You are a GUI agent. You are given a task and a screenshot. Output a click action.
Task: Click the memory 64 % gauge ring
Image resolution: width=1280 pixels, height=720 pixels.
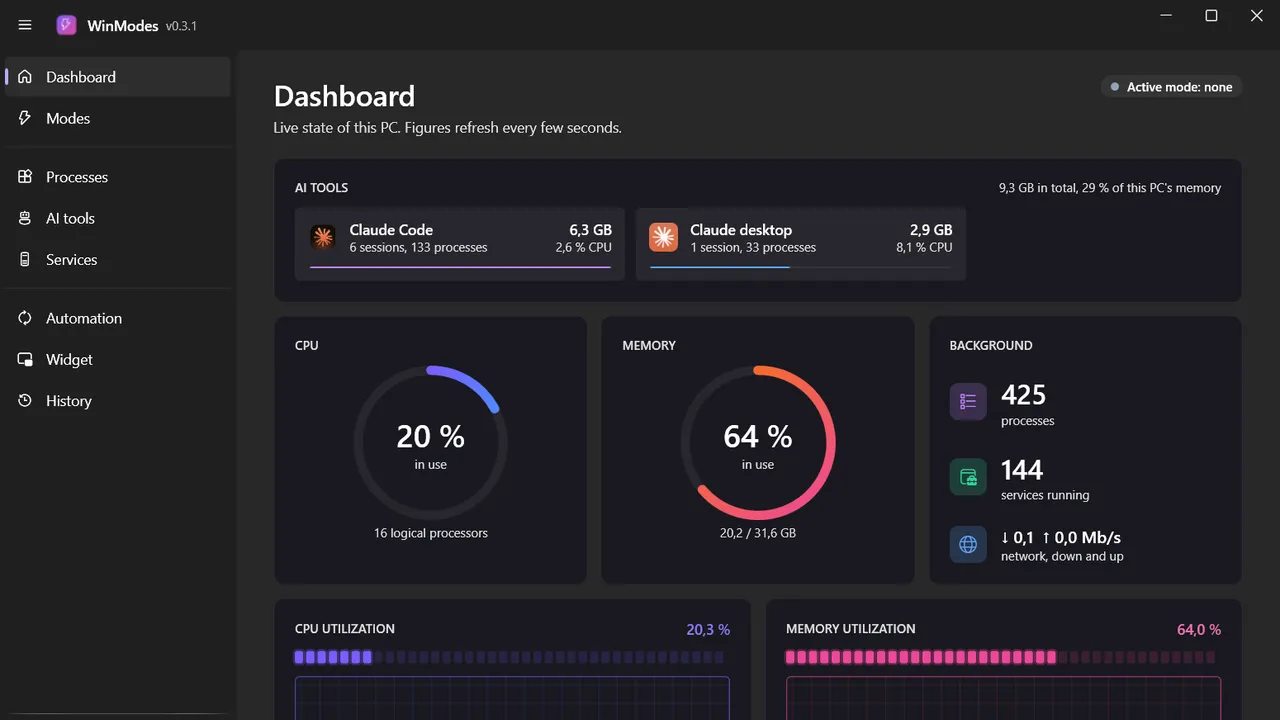[x=758, y=442]
